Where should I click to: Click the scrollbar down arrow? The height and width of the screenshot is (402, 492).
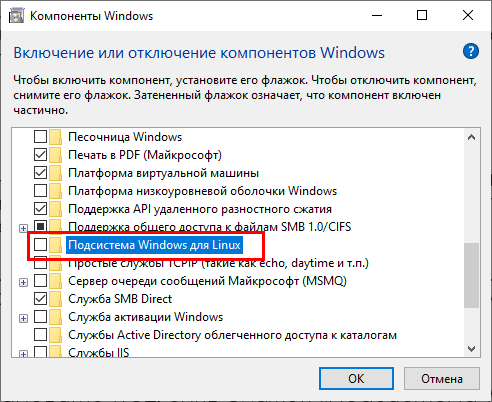471,349
